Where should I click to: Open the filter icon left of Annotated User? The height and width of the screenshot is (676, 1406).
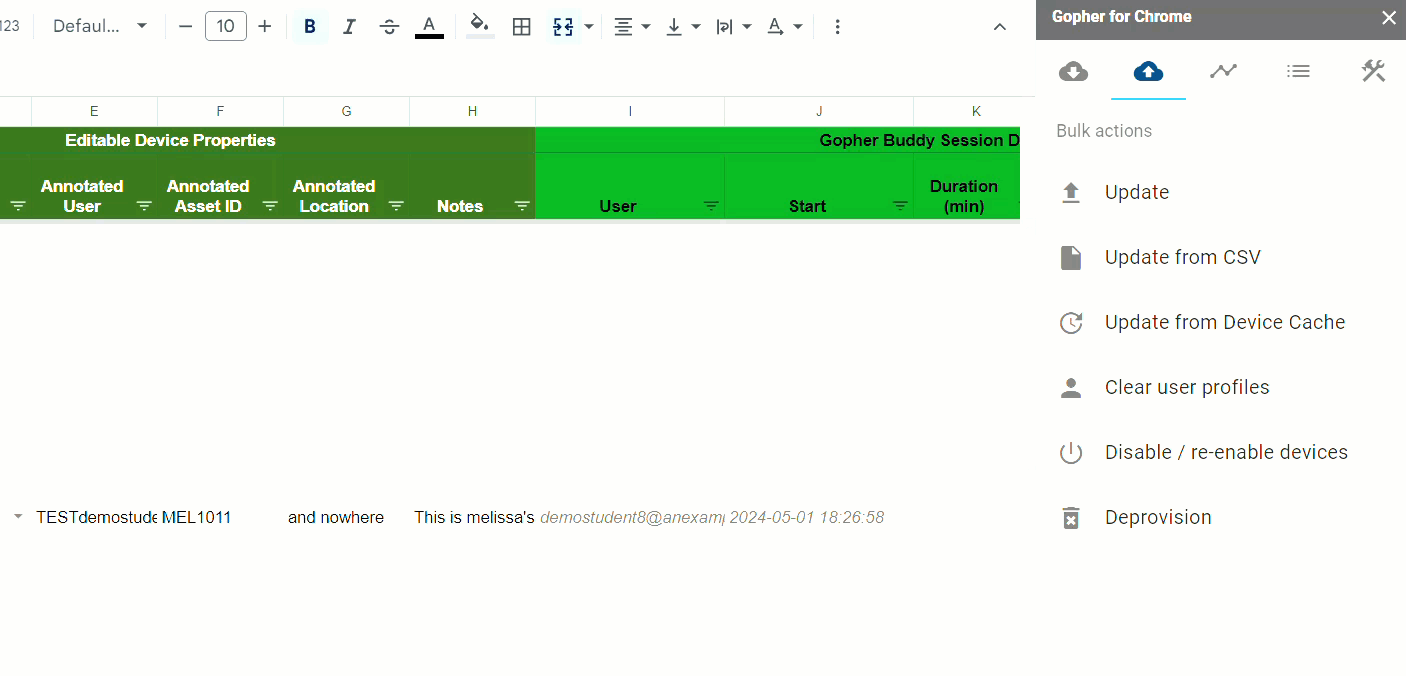point(18,206)
